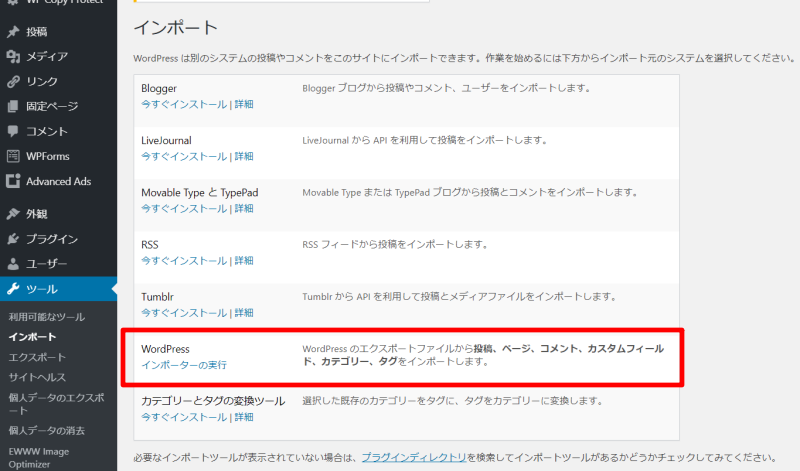The width and height of the screenshot is (800, 471).
Task: Click the WordPress importer name
Action: click(x=165, y=349)
